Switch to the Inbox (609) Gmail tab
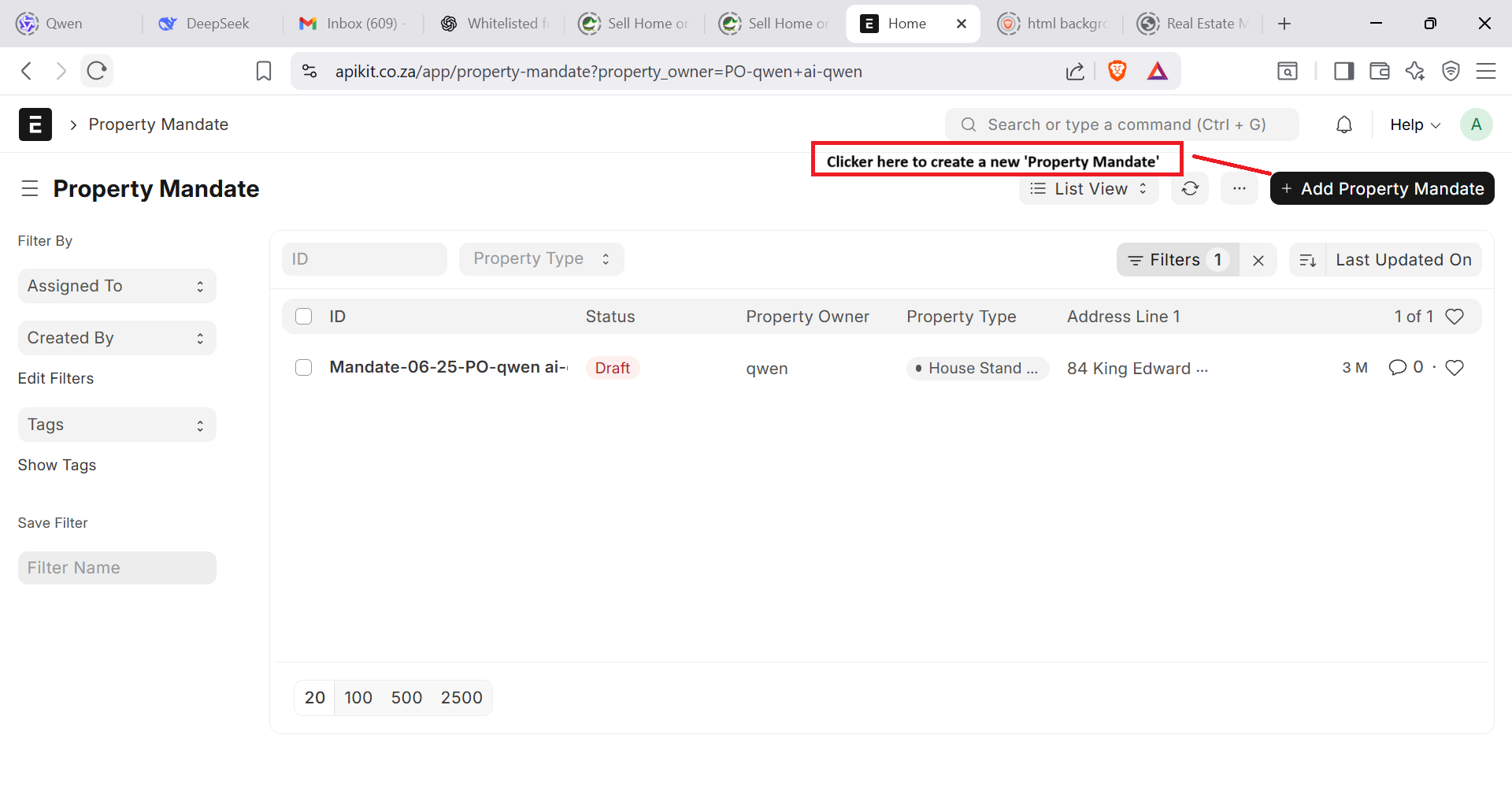Screen dimensions: 1512x794 click(x=352, y=24)
